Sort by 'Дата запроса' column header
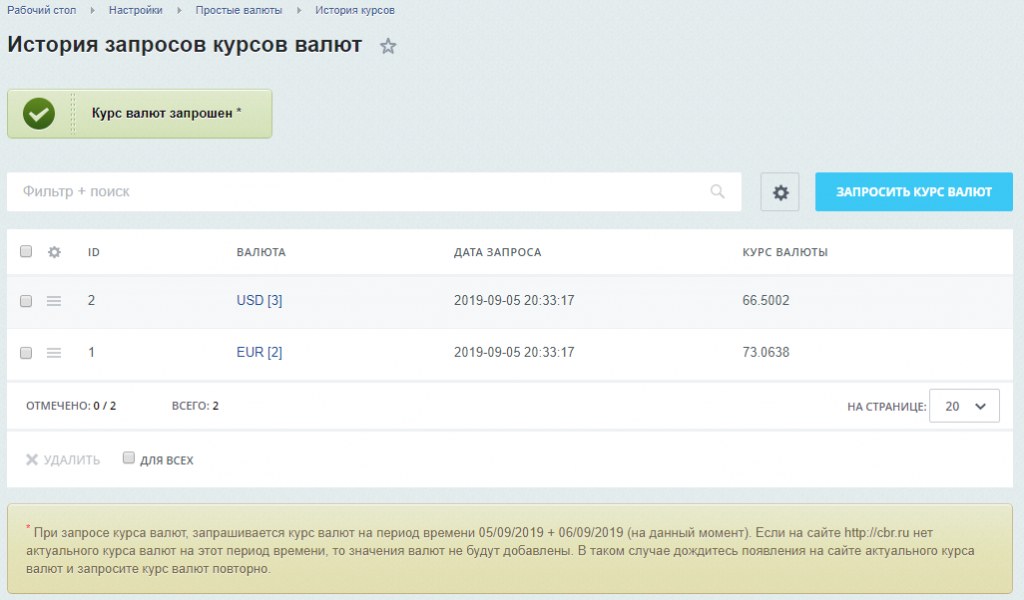The height and width of the screenshot is (600, 1024). click(498, 252)
